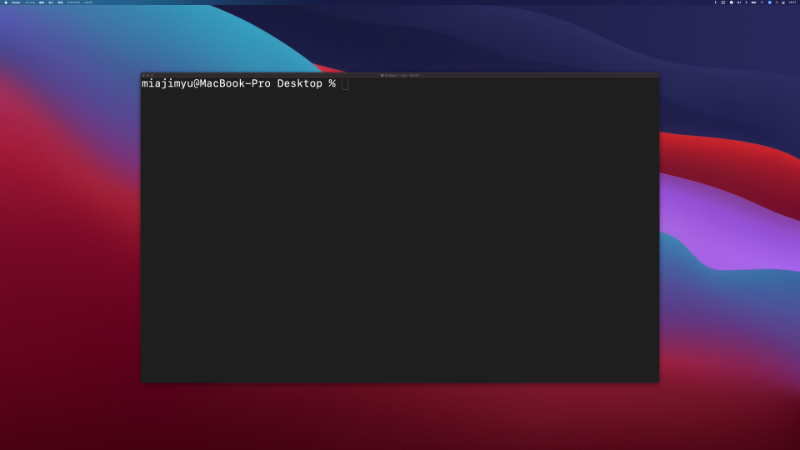Viewport: 800px width, 450px height.
Task: Open the 表示 menu
Action: pyautogui.click(x=51, y=3)
